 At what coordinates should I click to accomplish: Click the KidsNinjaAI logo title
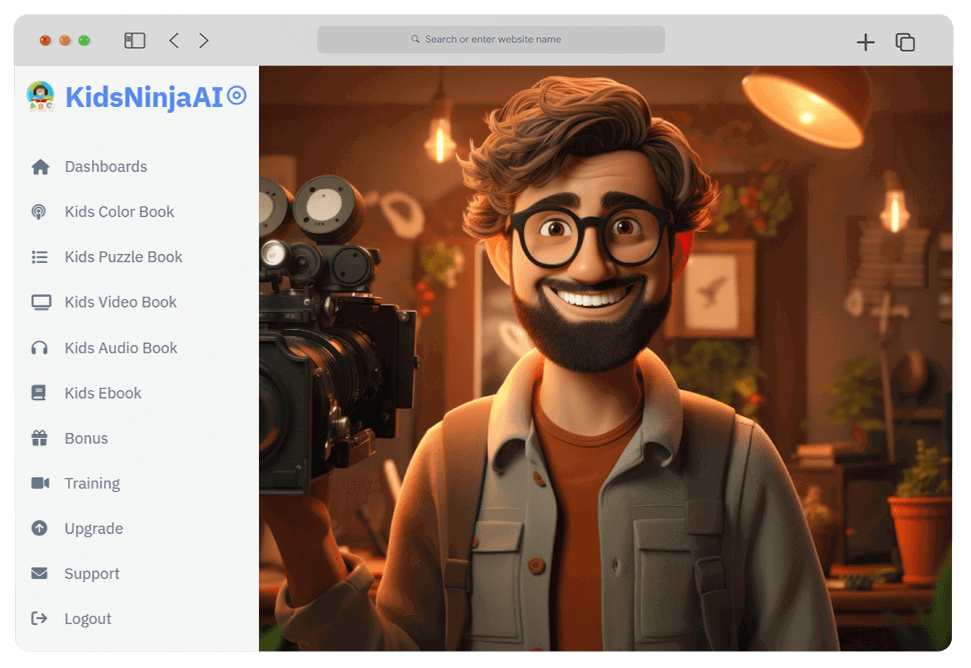pos(143,97)
